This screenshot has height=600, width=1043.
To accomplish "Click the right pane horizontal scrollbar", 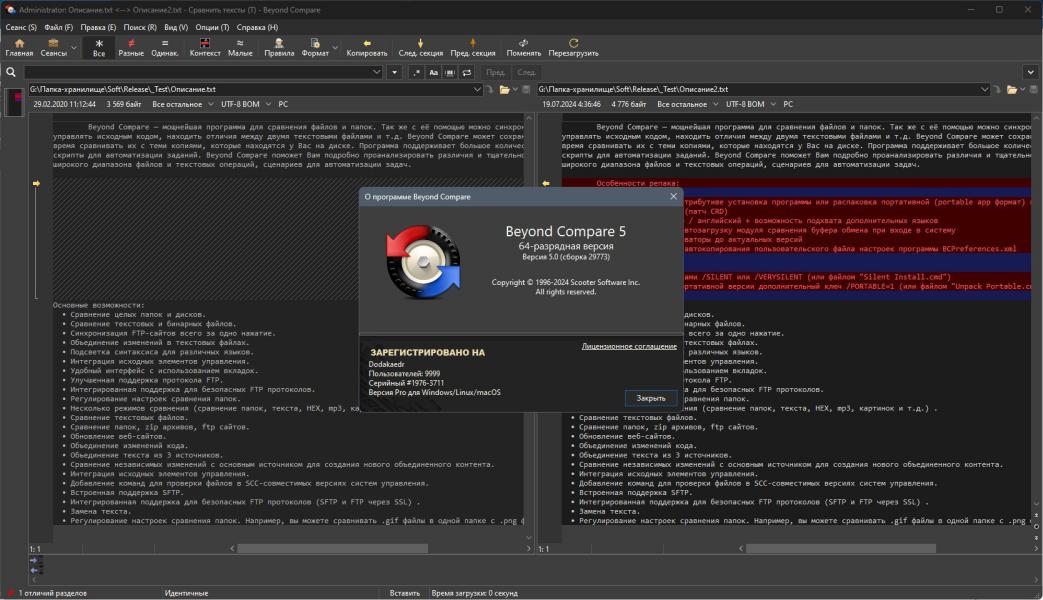I will click(x=841, y=549).
